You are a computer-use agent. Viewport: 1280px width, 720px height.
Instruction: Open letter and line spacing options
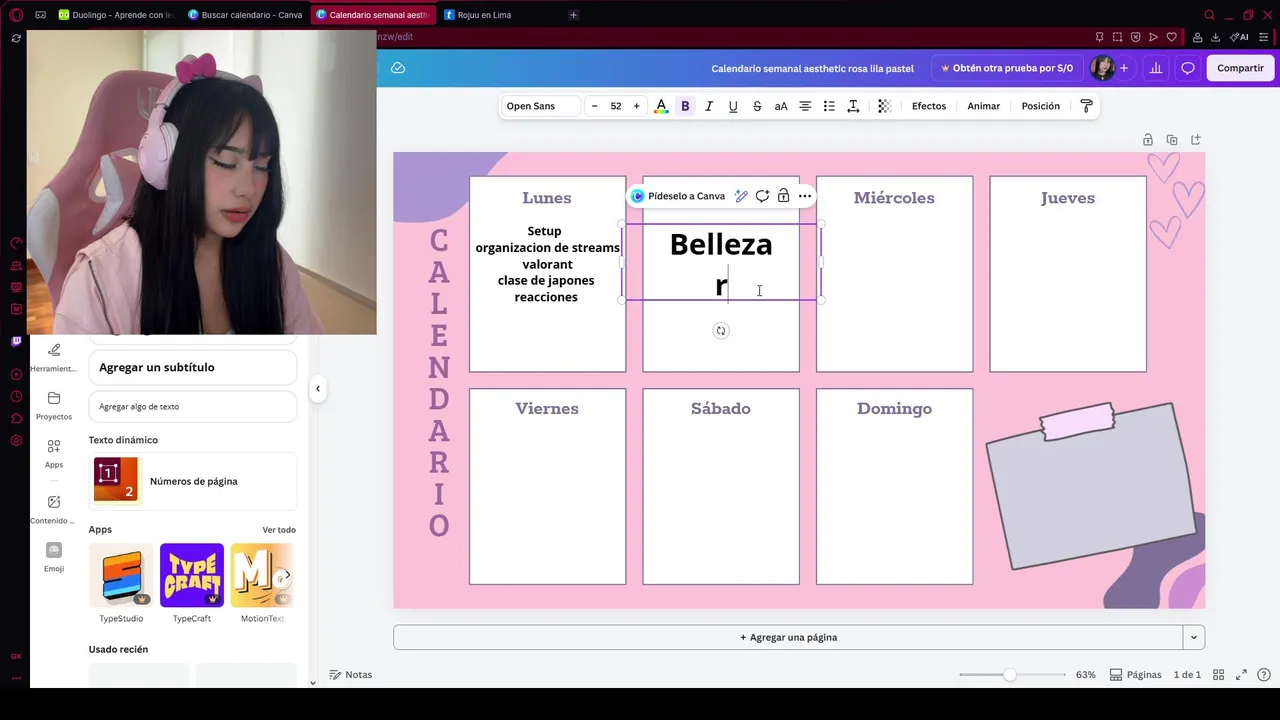tap(853, 106)
